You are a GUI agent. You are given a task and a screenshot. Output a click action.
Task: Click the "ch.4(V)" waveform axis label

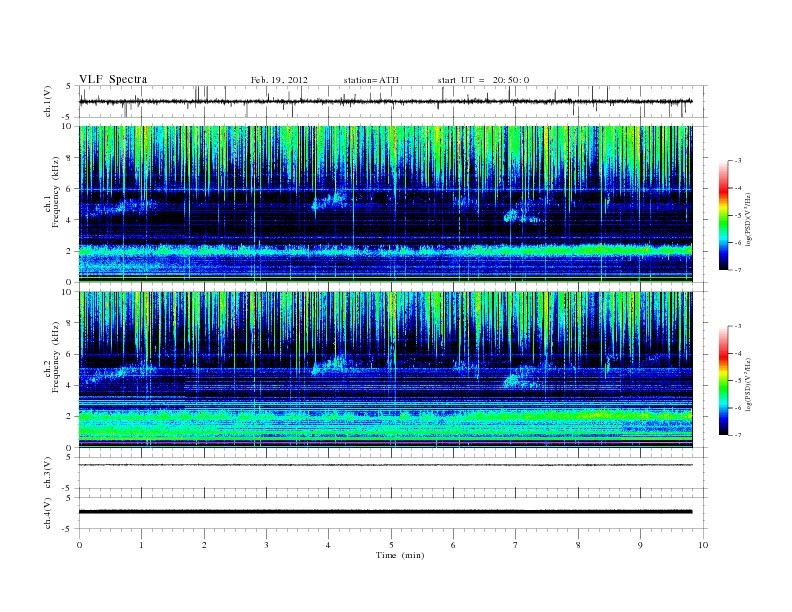tap(48, 513)
